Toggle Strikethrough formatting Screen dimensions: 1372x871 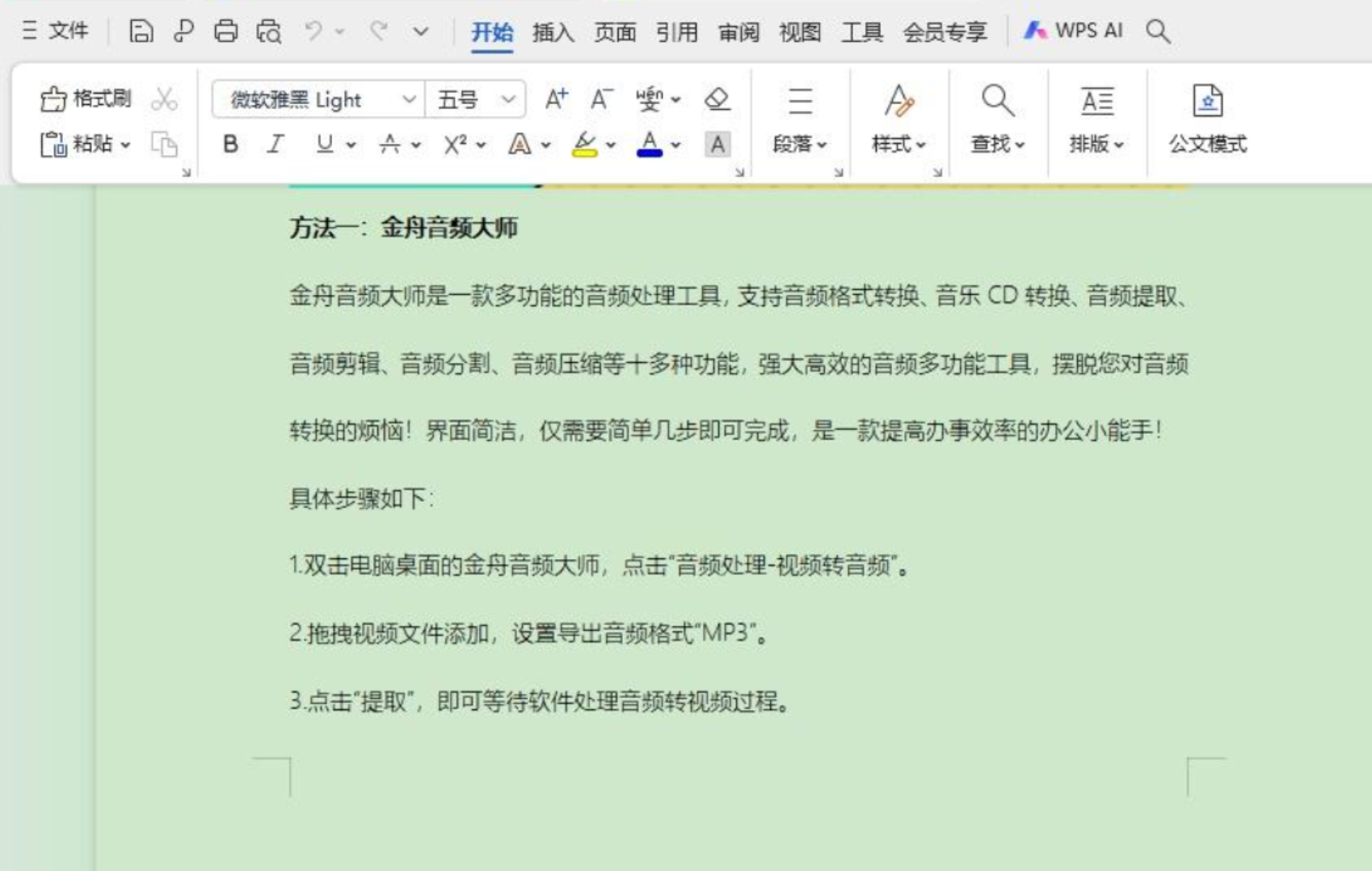pos(389,145)
